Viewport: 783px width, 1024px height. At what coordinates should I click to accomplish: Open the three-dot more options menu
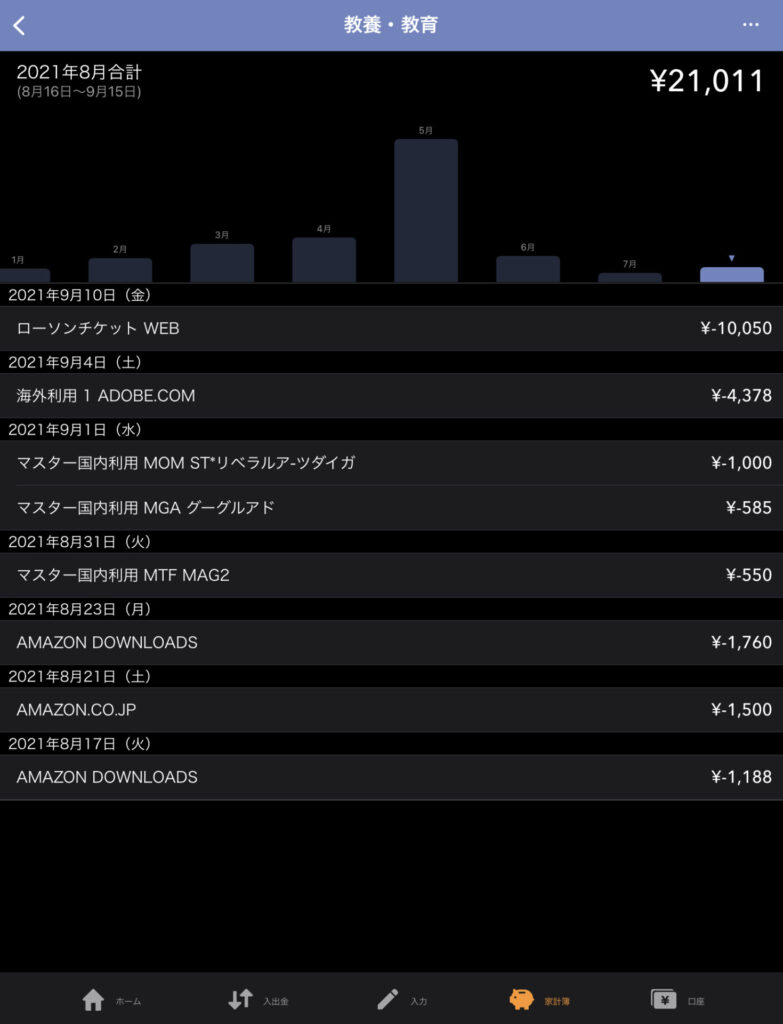[750, 25]
